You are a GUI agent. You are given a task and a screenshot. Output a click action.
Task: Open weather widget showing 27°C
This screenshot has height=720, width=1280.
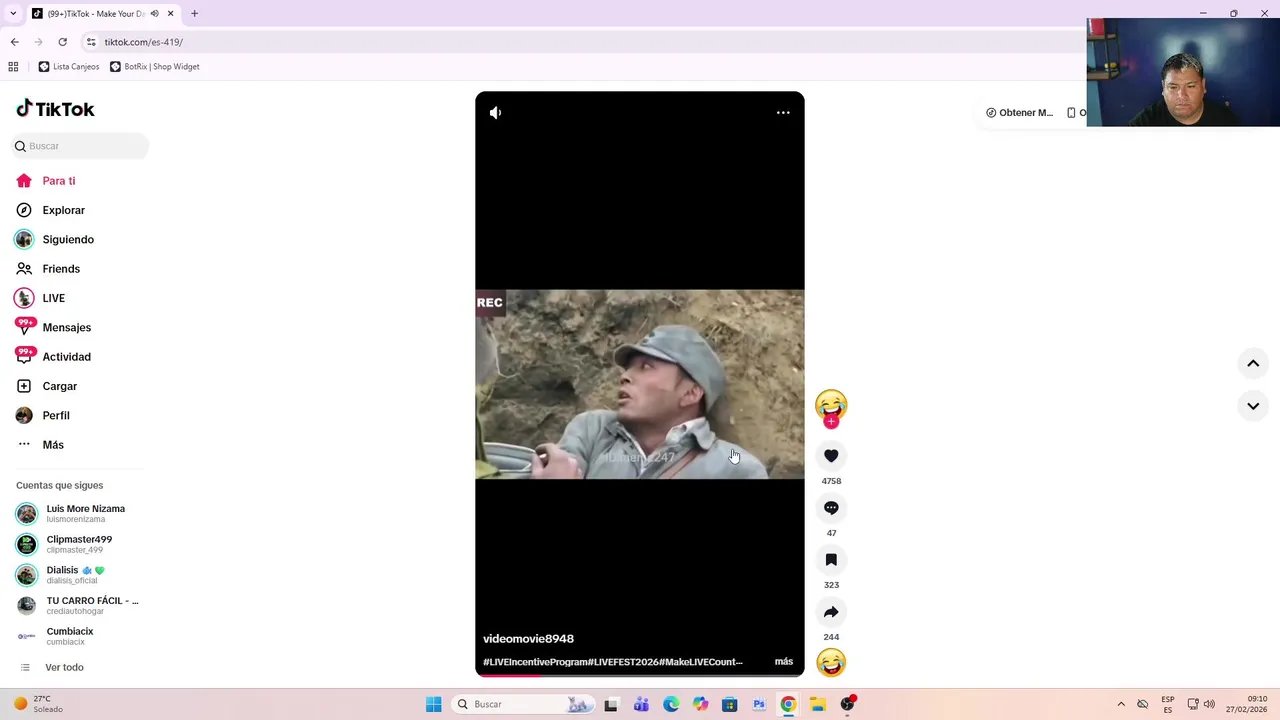37,704
